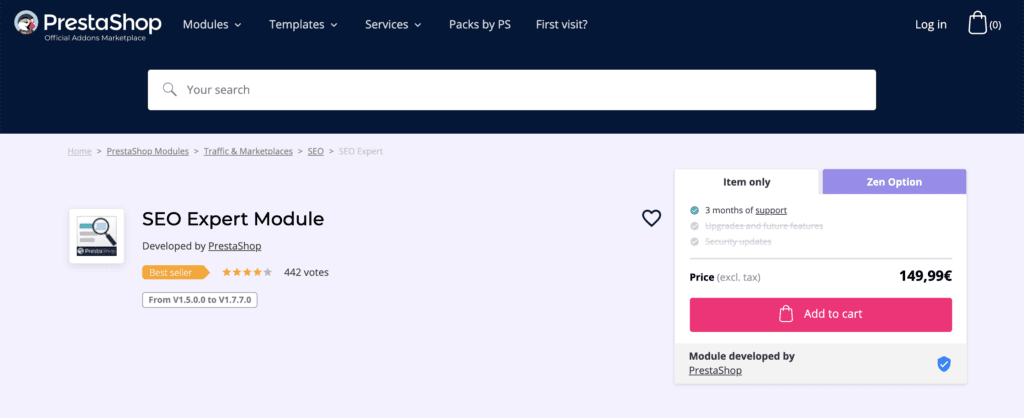Click the 149,99€ price

click(x=925, y=276)
